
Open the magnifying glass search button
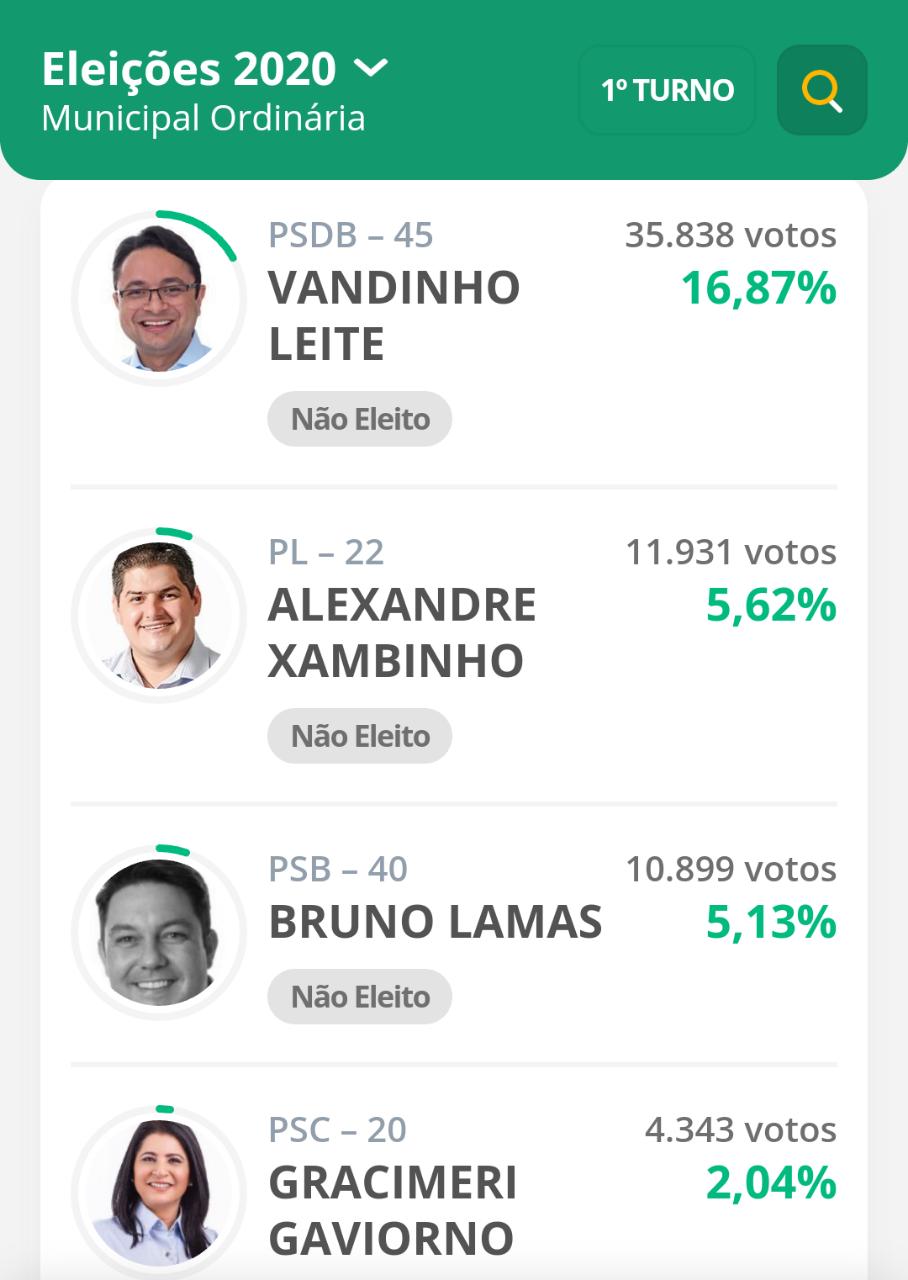click(x=822, y=90)
